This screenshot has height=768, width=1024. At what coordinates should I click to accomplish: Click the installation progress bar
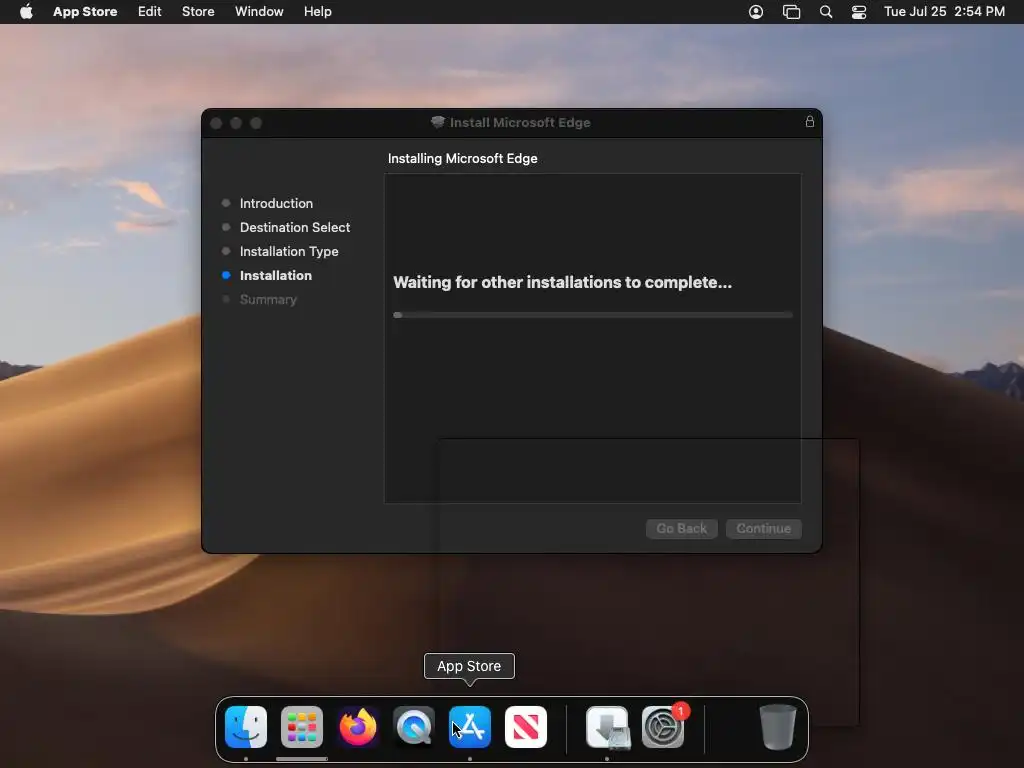(x=593, y=315)
